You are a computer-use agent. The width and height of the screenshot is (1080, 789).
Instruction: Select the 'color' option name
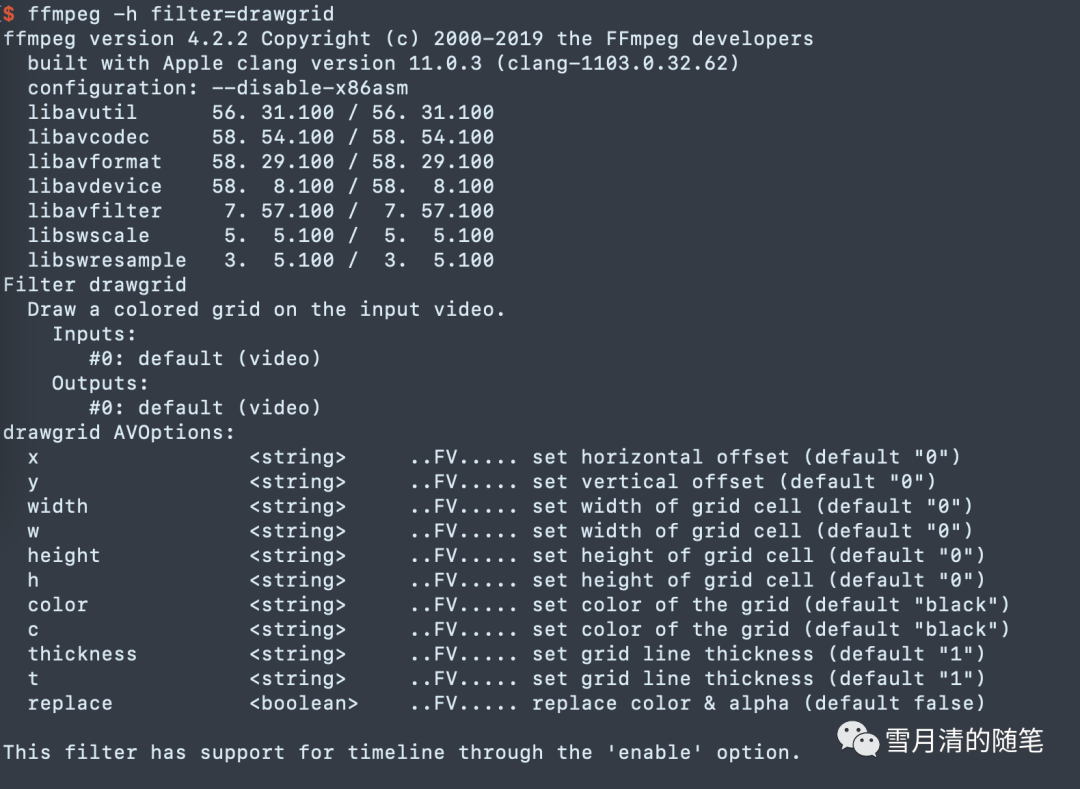58,605
